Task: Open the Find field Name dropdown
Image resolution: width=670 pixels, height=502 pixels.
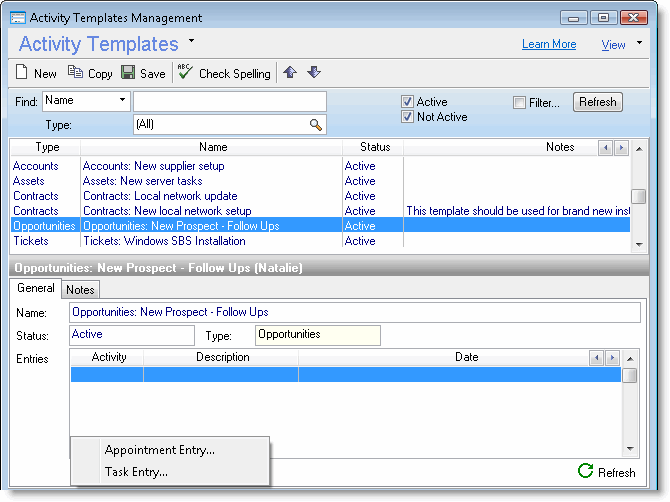Action: [x=123, y=101]
